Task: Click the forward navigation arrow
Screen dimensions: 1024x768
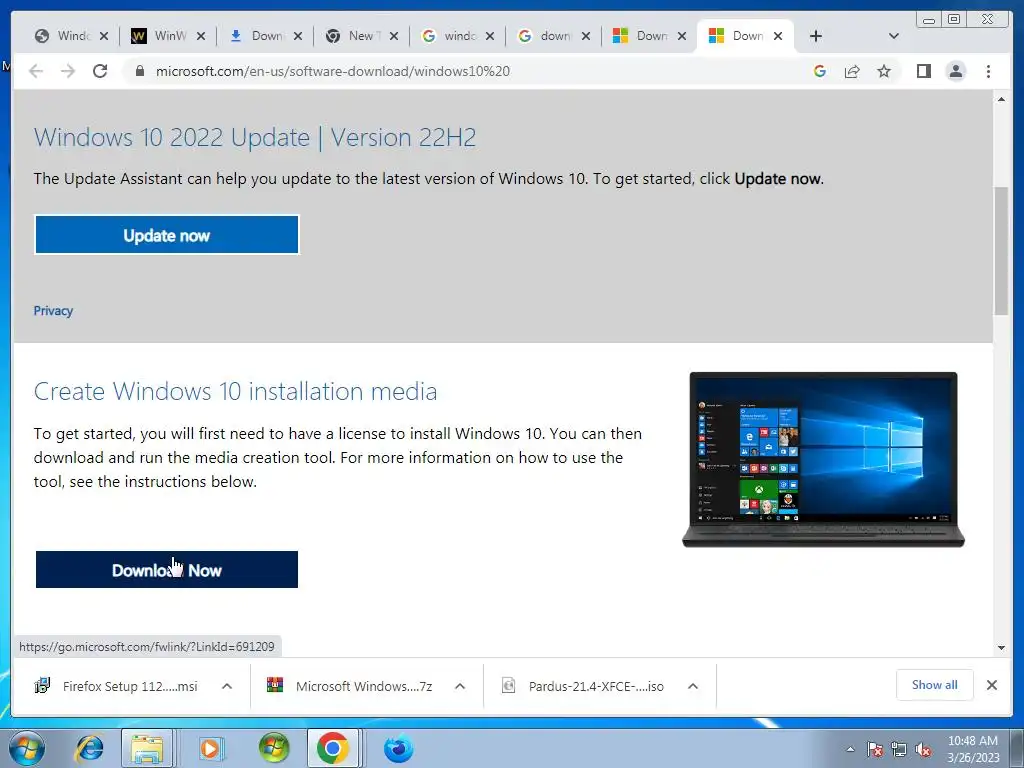Action: coord(68,71)
